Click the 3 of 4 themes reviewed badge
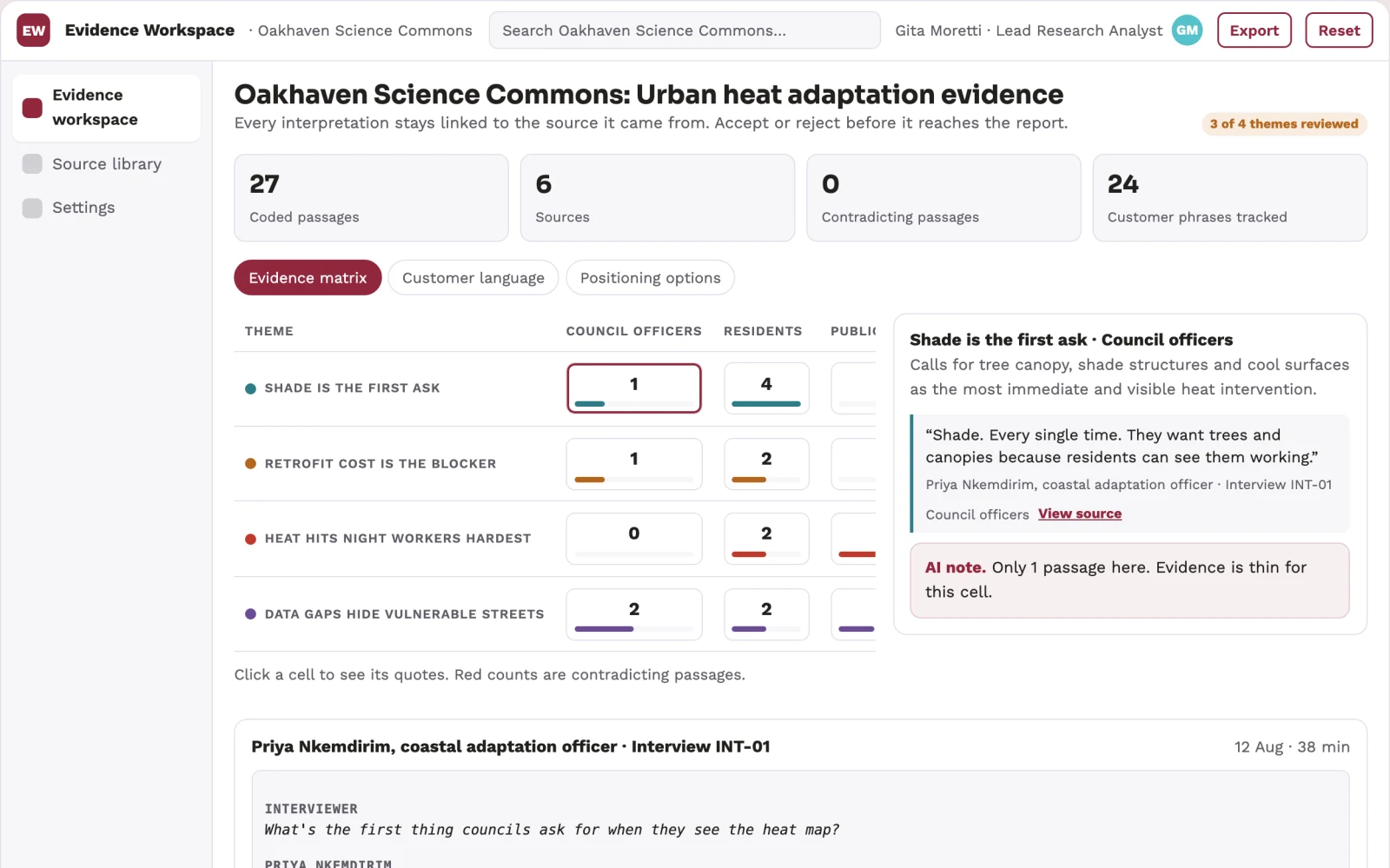The width and height of the screenshot is (1390, 868). click(1284, 124)
